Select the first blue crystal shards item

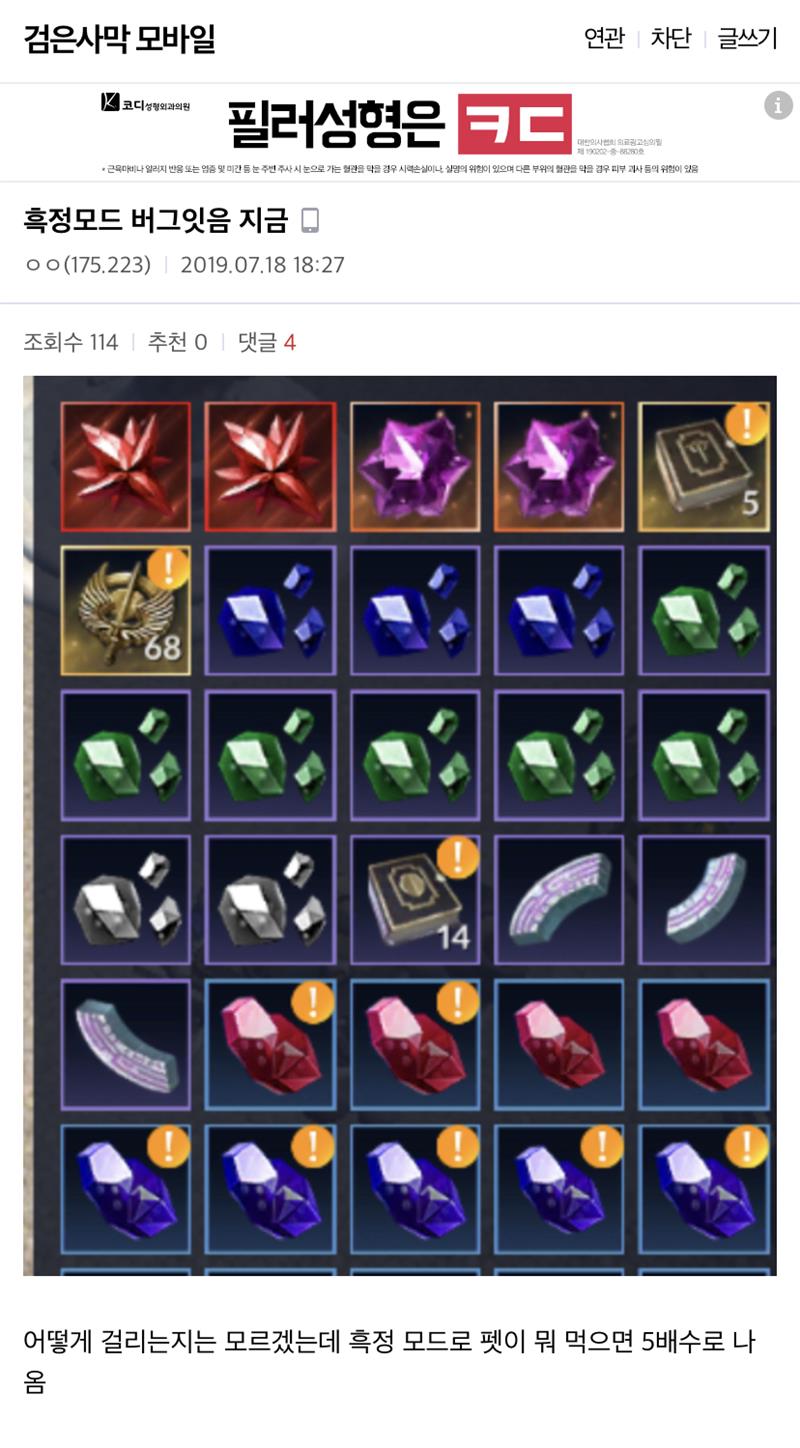270,610
